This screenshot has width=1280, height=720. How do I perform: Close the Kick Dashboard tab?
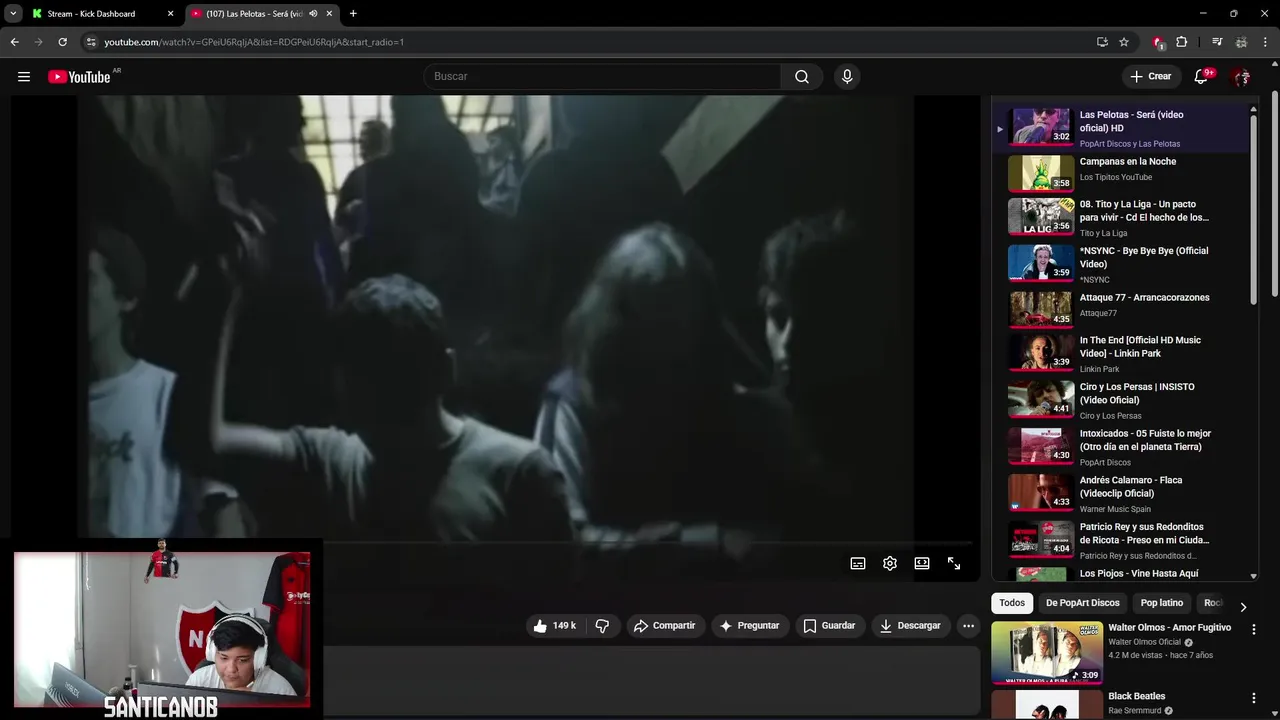[x=170, y=14]
